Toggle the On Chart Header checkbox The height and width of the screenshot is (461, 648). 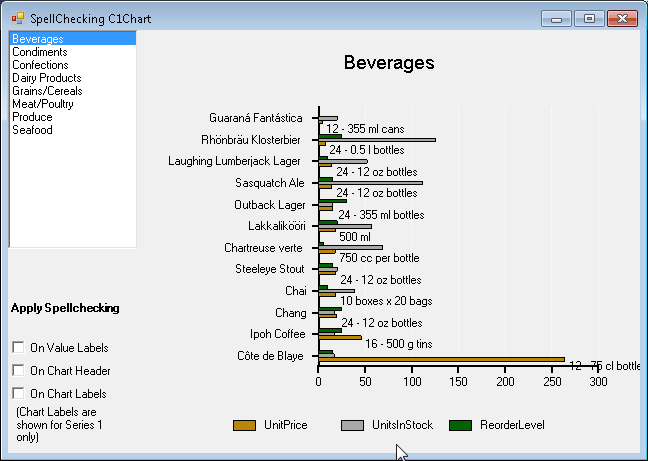pos(18,370)
